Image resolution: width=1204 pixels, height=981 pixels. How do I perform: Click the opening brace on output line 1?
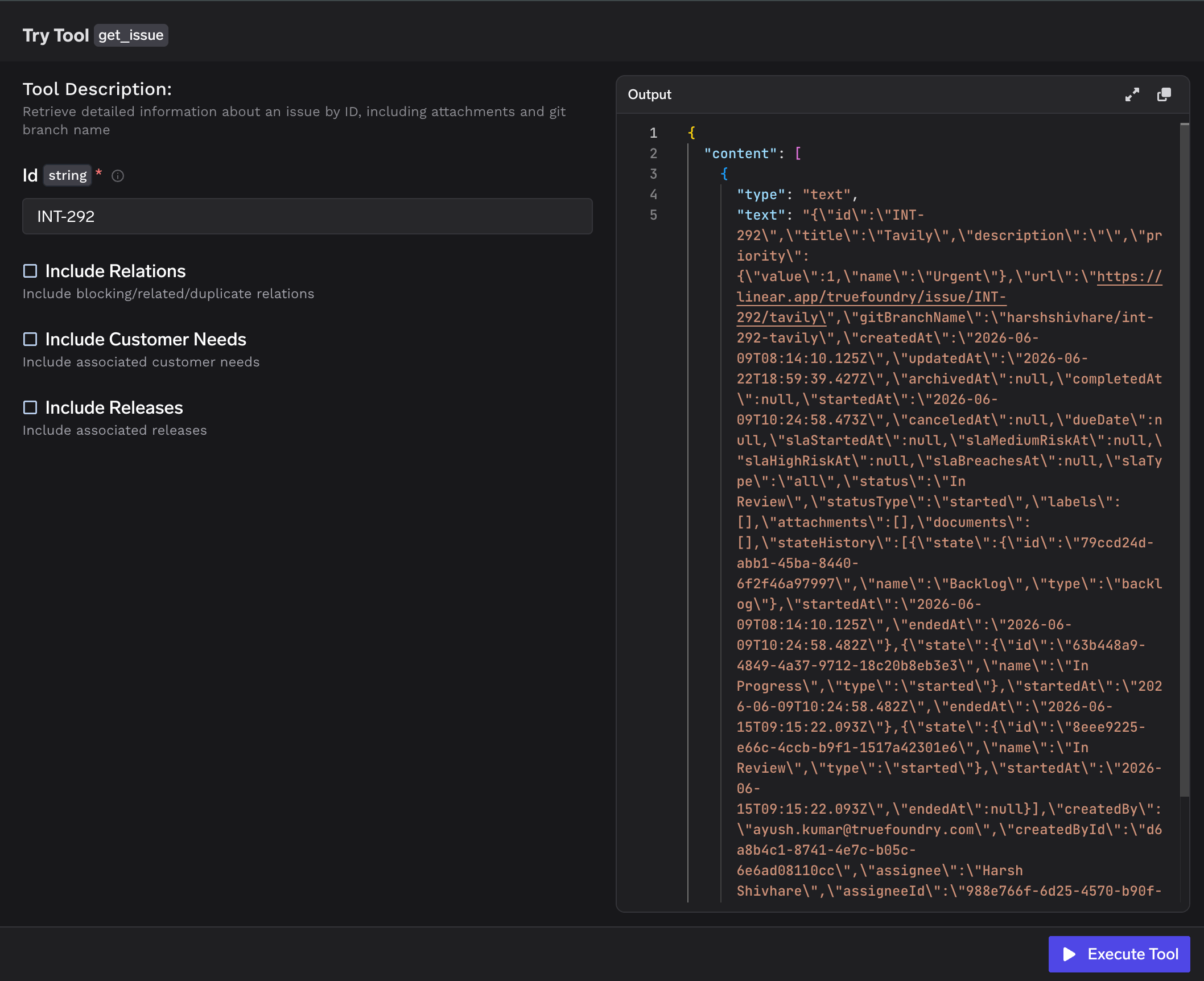pos(691,133)
